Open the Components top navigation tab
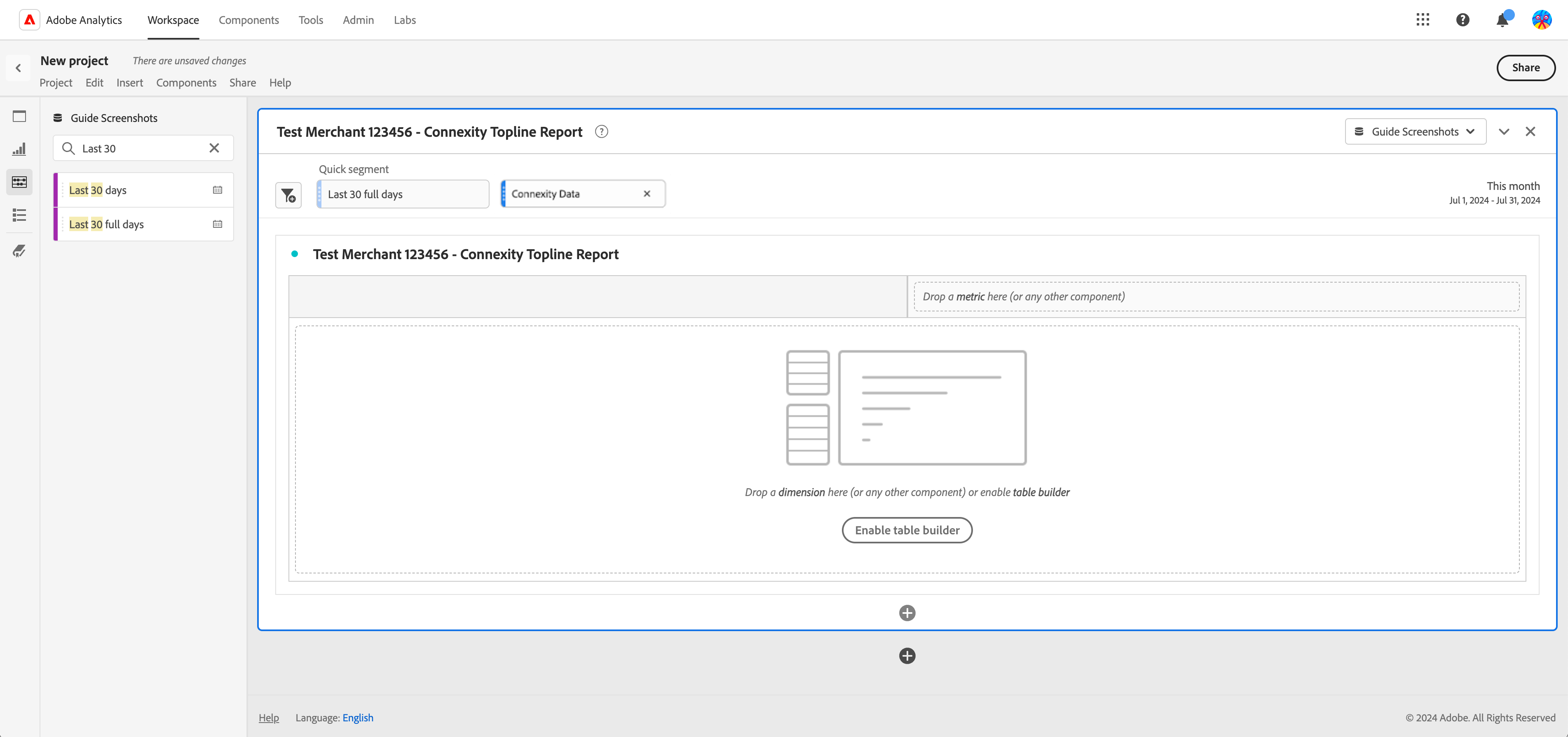Image resolution: width=1568 pixels, height=737 pixels. [248, 20]
